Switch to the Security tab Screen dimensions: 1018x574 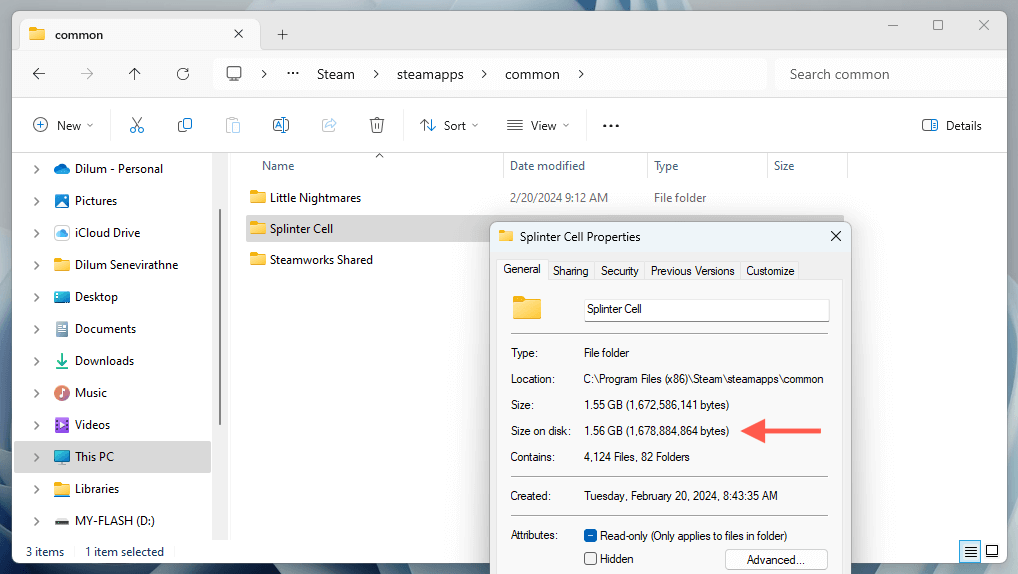pos(619,270)
